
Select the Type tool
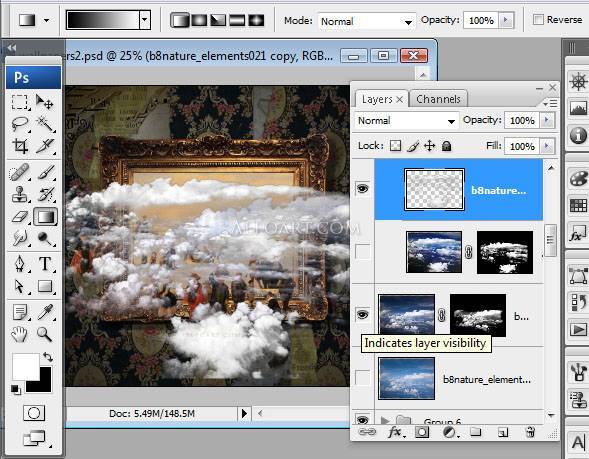[45, 264]
